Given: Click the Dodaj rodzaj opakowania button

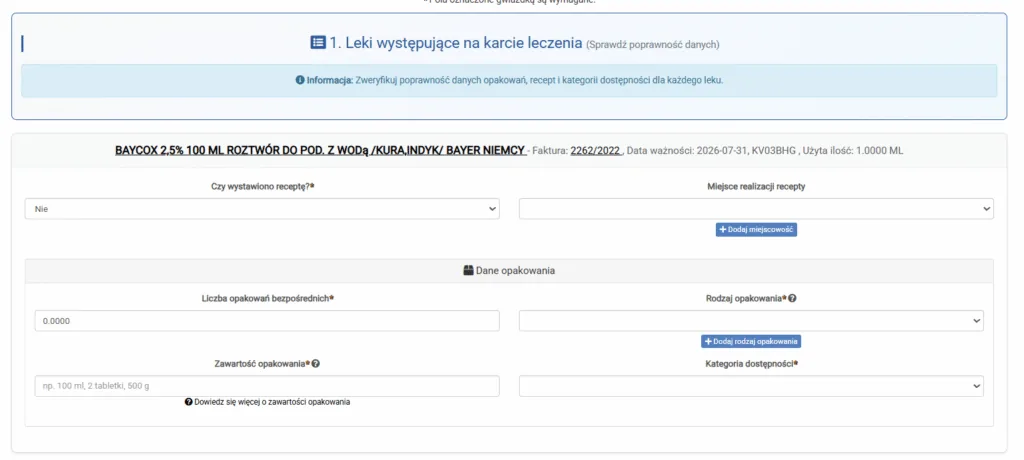Looking at the screenshot, I should [751, 342].
